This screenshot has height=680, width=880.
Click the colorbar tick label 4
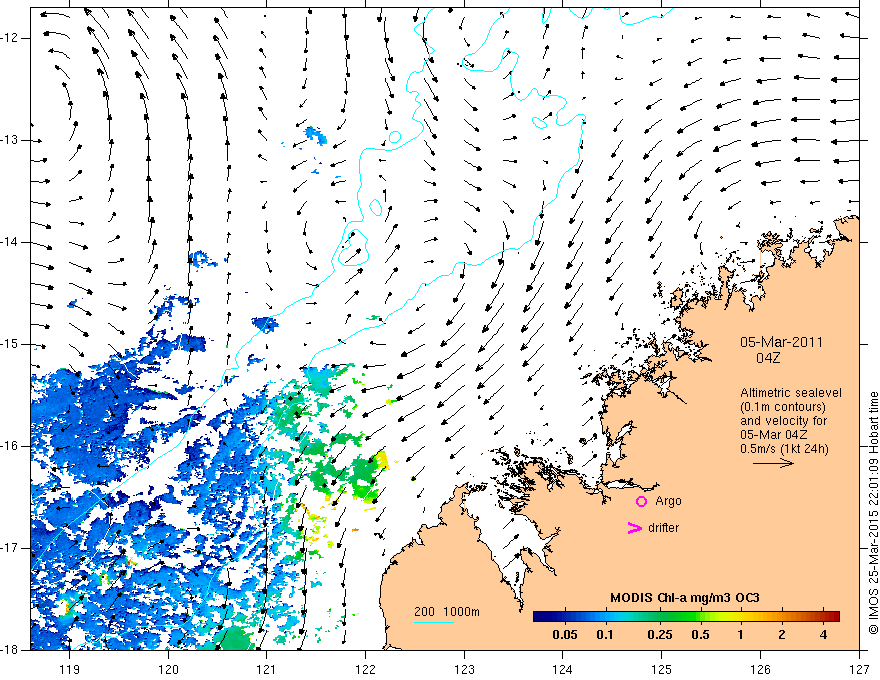point(823,635)
